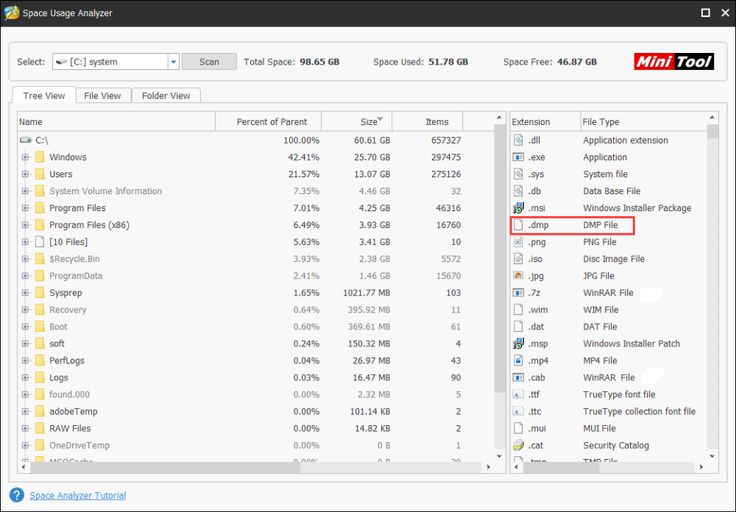
Task: Click the .dat file icon
Action: tap(518, 326)
